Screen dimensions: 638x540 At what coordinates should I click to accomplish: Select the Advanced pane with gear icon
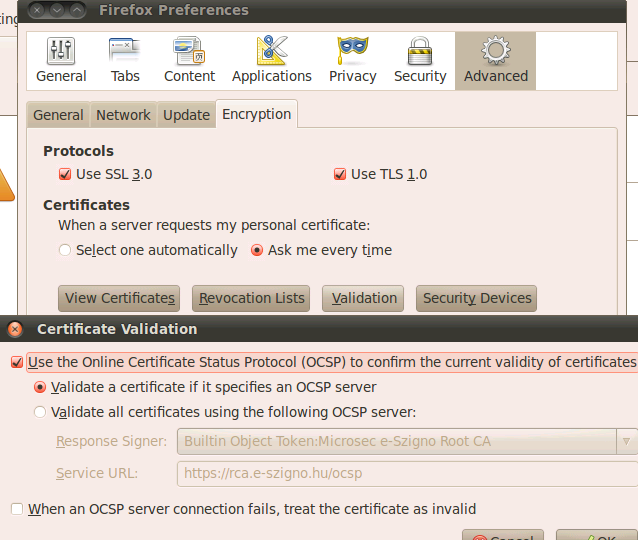496,60
